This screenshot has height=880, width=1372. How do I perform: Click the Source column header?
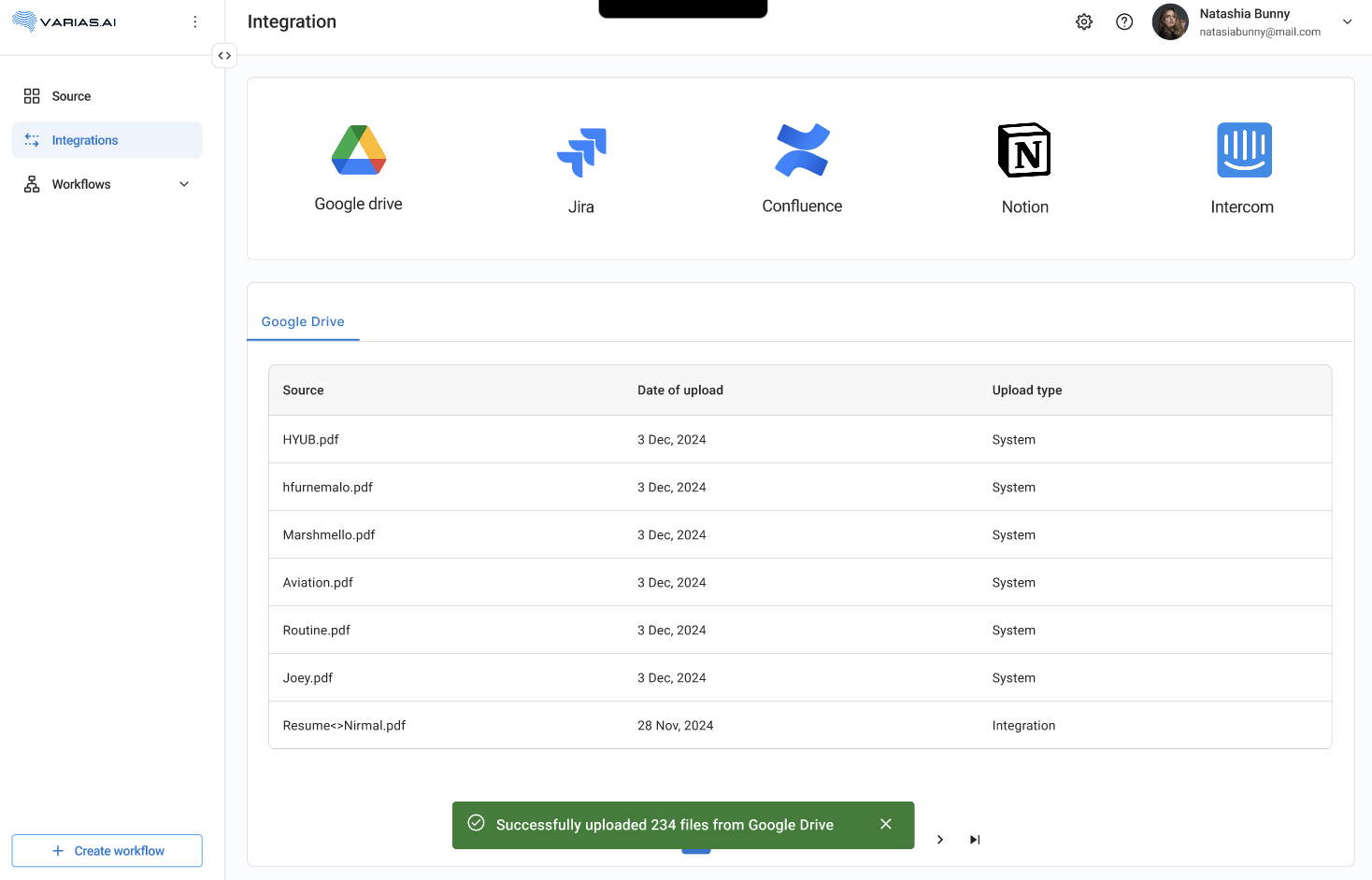(303, 390)
